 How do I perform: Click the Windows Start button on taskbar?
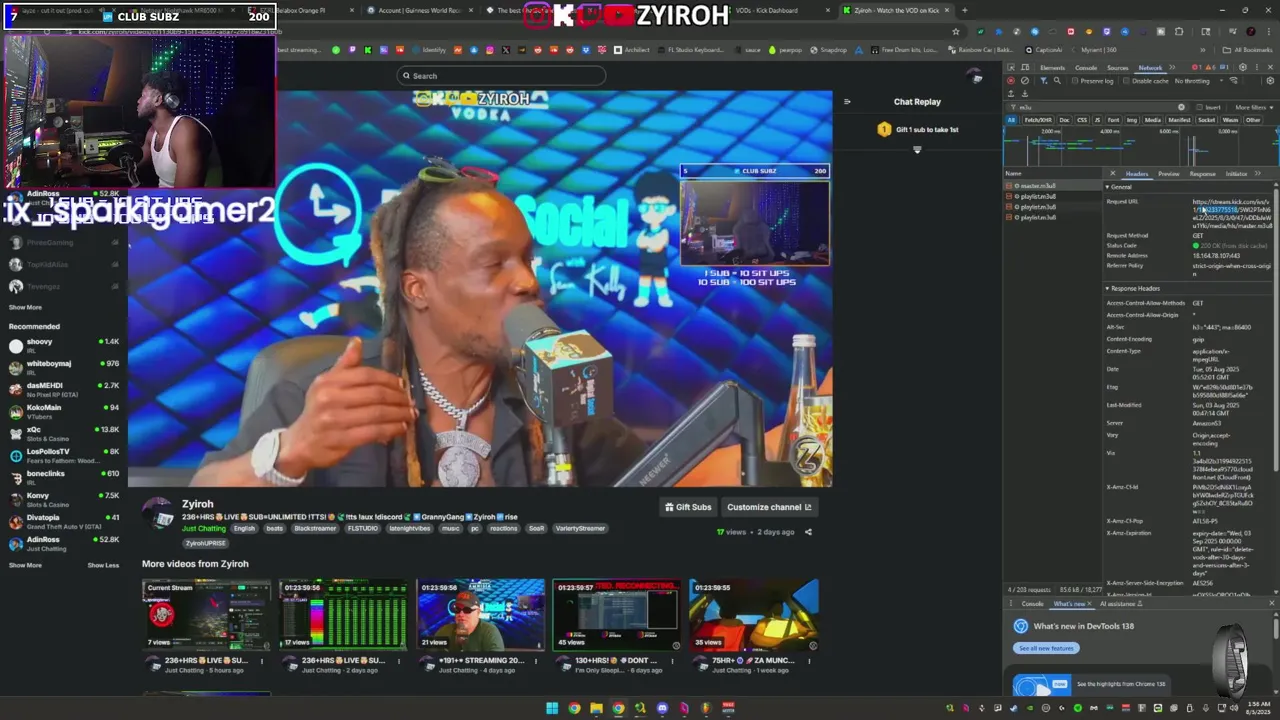click(x=552, y=708)
